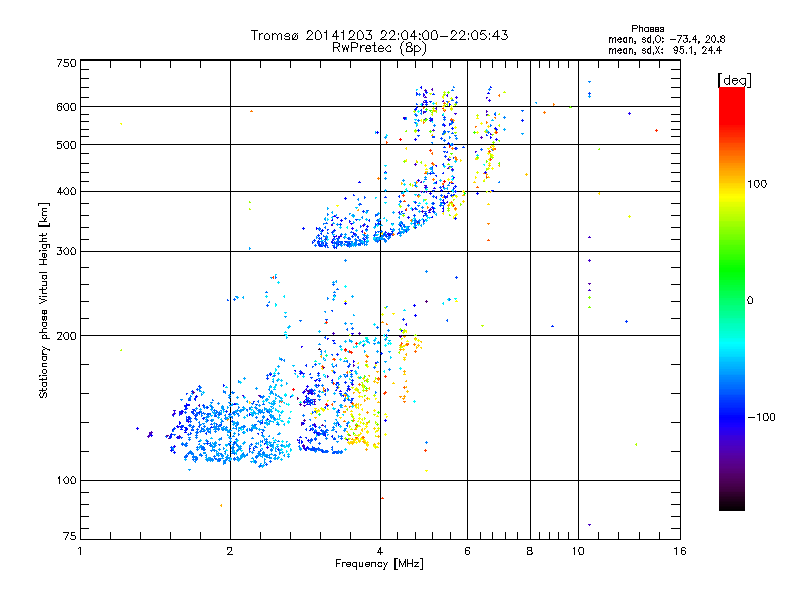Click the 'RwPretec (8p)' subtitle
The image size is (800, 600).
coord(379,48)
